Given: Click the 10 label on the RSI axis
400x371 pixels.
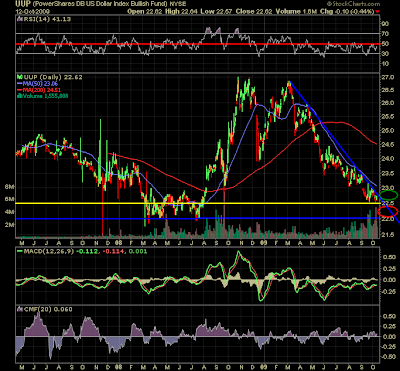Looking at the screenshot, I should [385, 63].
